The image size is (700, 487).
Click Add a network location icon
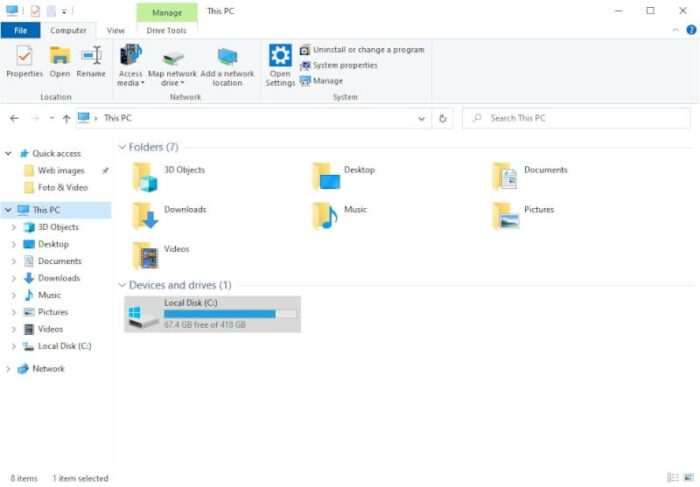(x=227, y=57)
